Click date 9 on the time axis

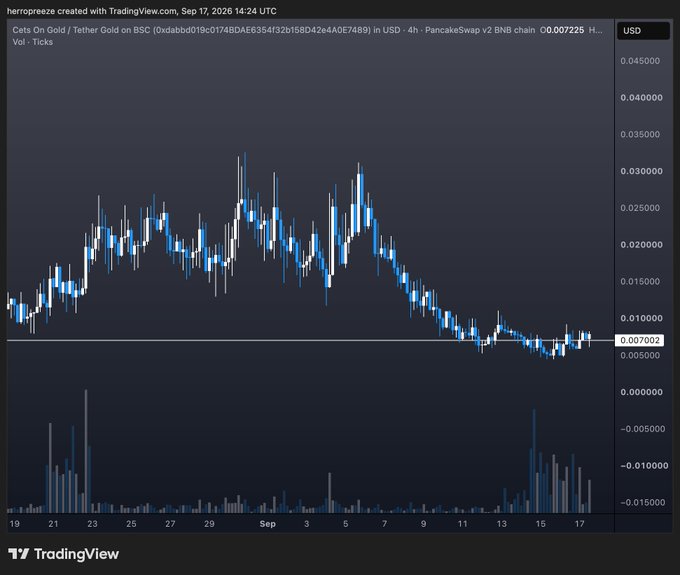point(423,524)
